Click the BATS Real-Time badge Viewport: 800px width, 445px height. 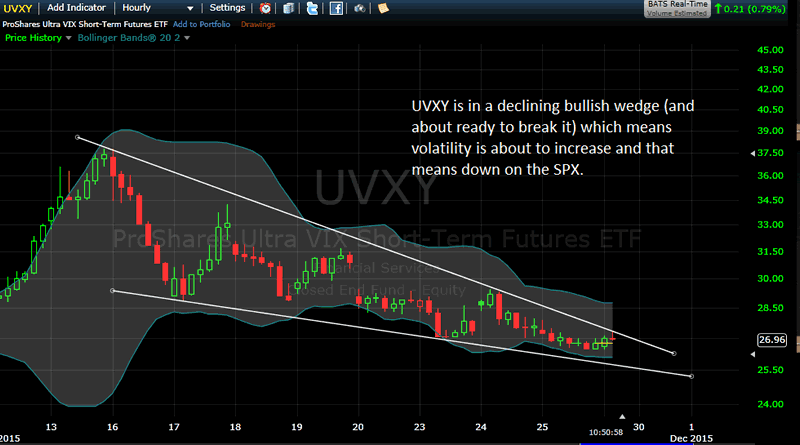(x=677, y=9)
